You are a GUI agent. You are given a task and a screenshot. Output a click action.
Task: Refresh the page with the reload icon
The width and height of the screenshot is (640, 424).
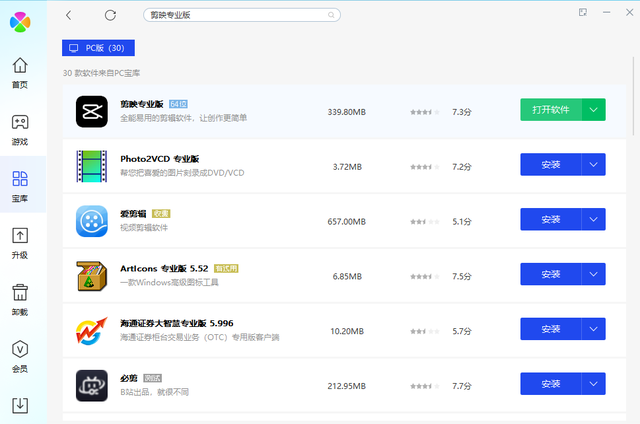point(110,15)
